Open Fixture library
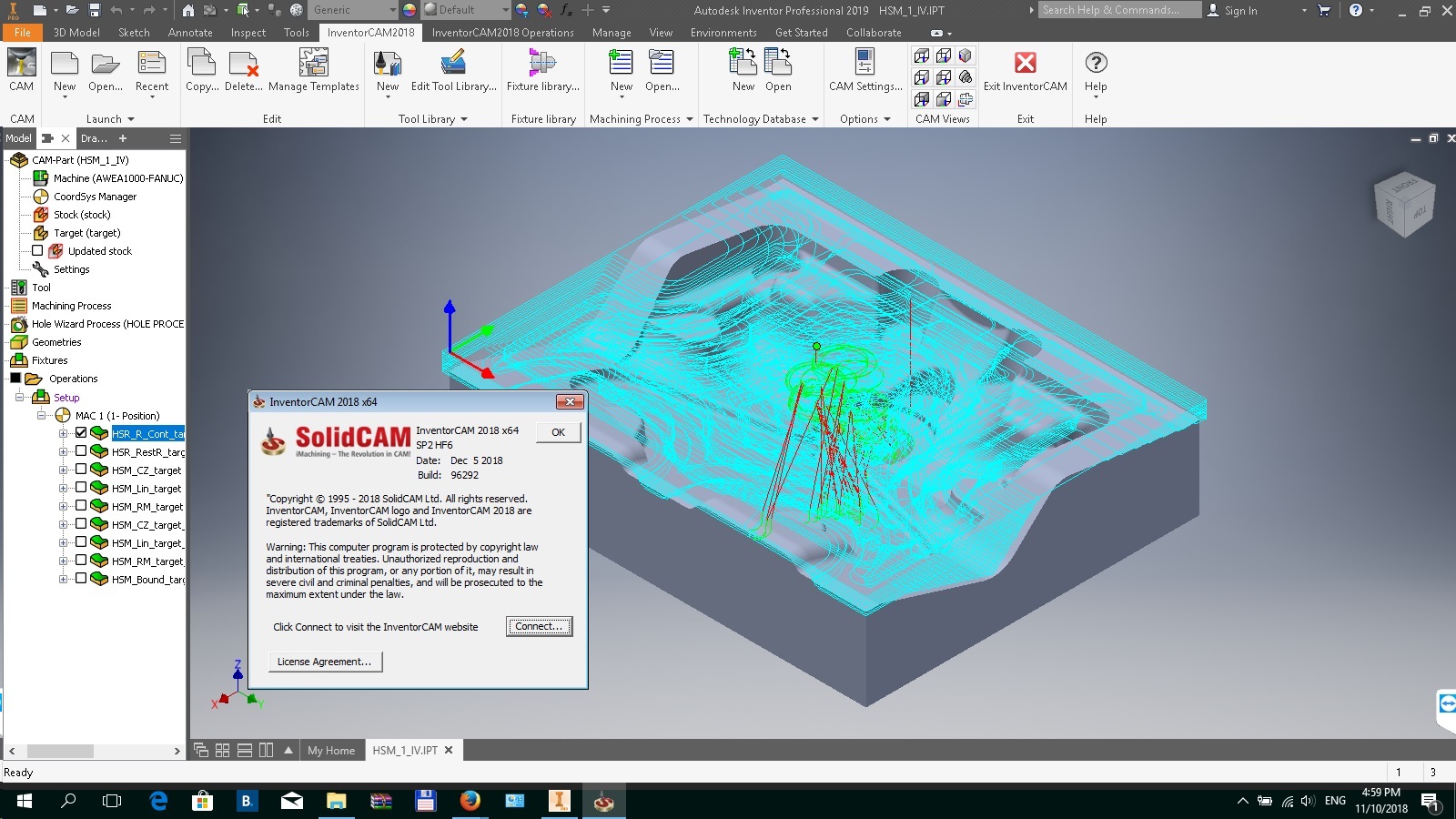 click(x=542, y=71)
